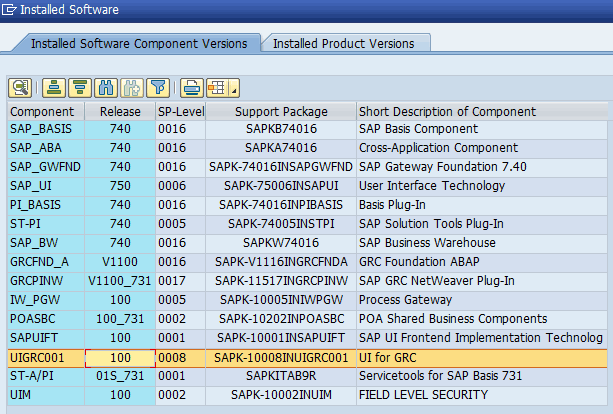Click the Release cell of UIGRC001 row
This screenshot has width=613, height=414.
tap(120, 358)
